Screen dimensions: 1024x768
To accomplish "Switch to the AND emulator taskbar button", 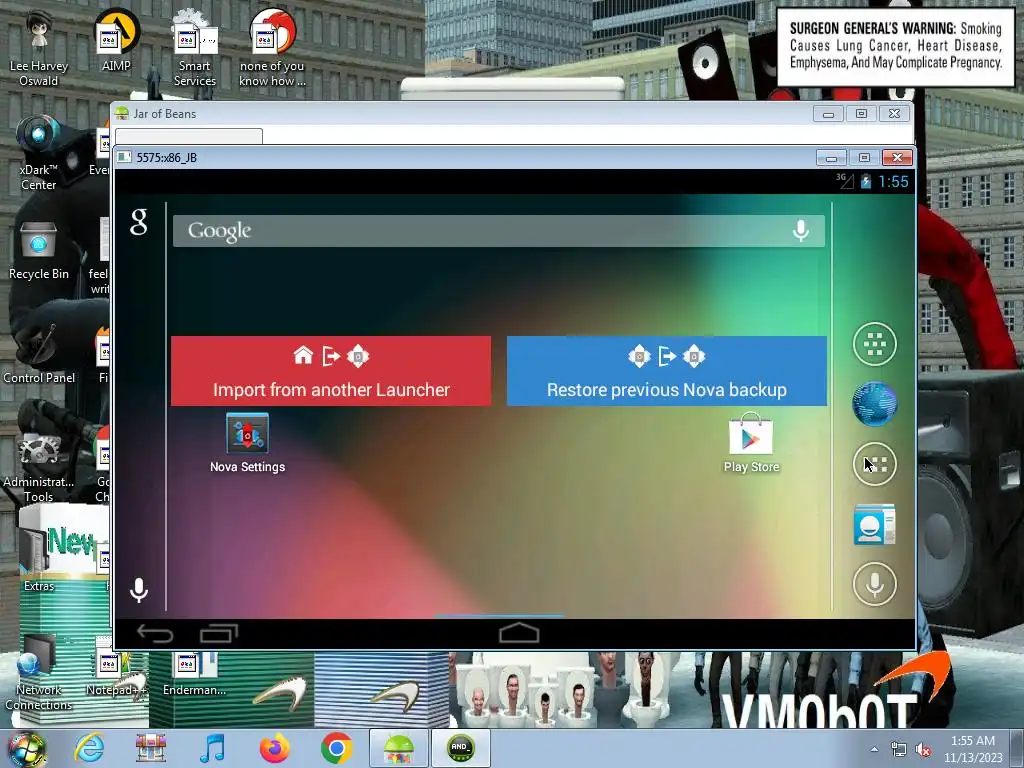I will click(x=460, y=748).
